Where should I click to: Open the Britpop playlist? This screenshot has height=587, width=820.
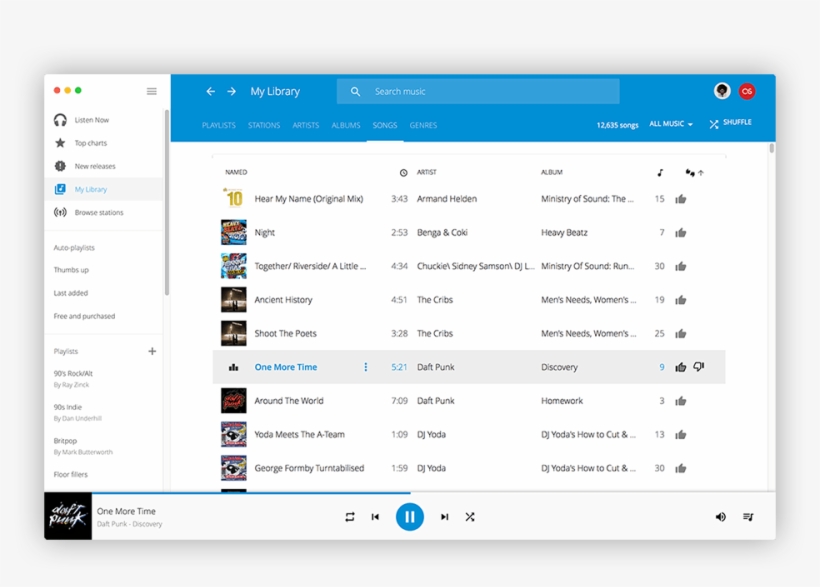click(83, 446)
